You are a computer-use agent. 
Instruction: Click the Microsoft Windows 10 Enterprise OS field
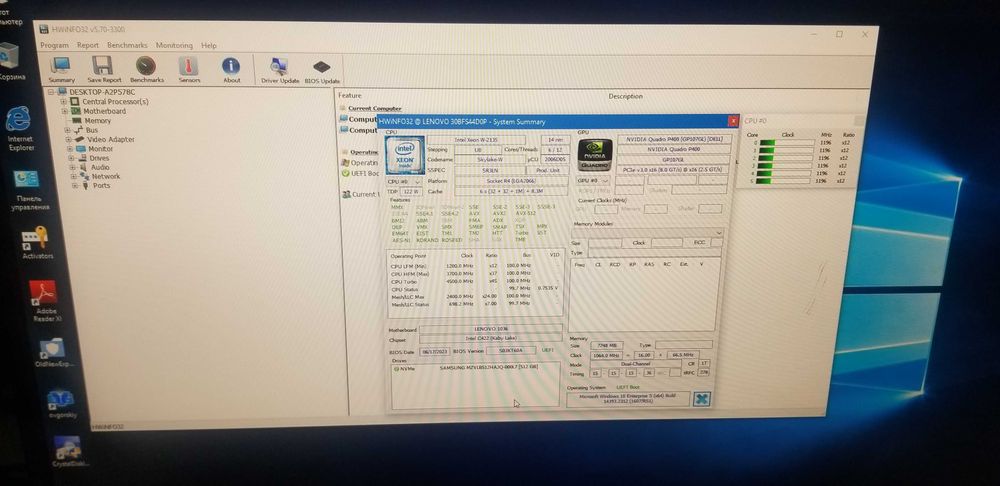[x=628, y=399]
